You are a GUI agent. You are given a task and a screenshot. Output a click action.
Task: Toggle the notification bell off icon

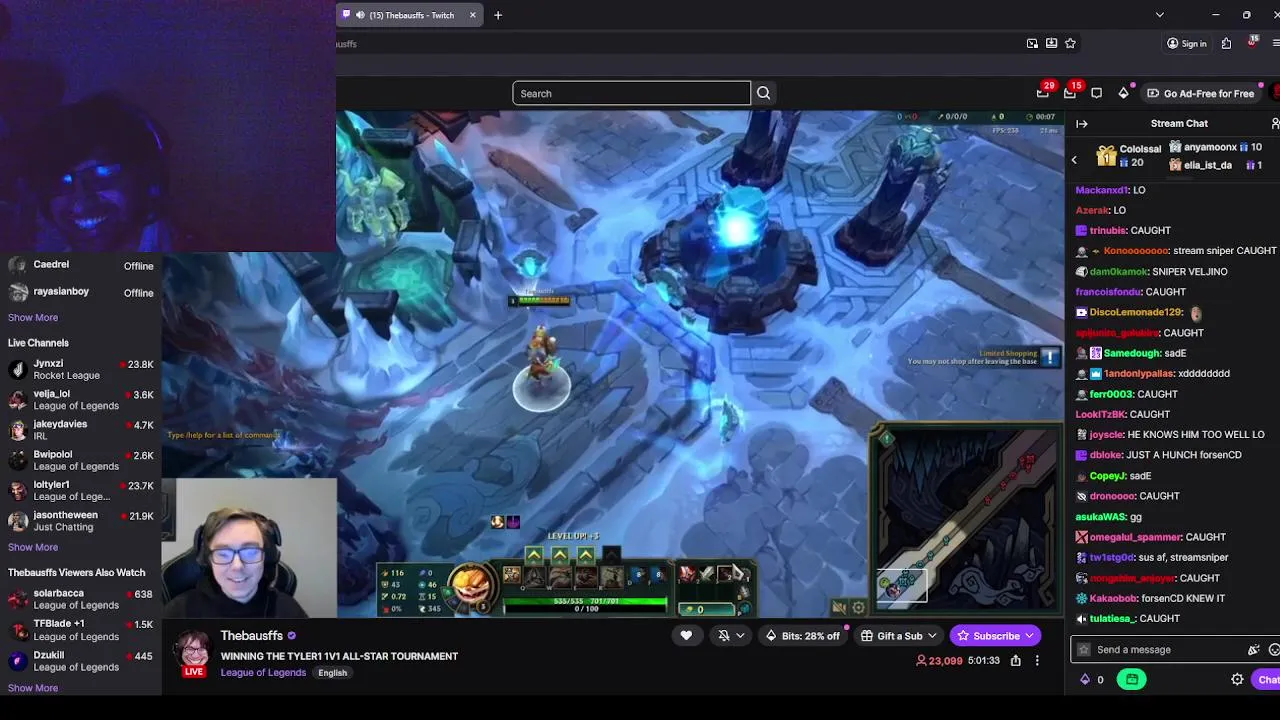(x=724, y=636)
